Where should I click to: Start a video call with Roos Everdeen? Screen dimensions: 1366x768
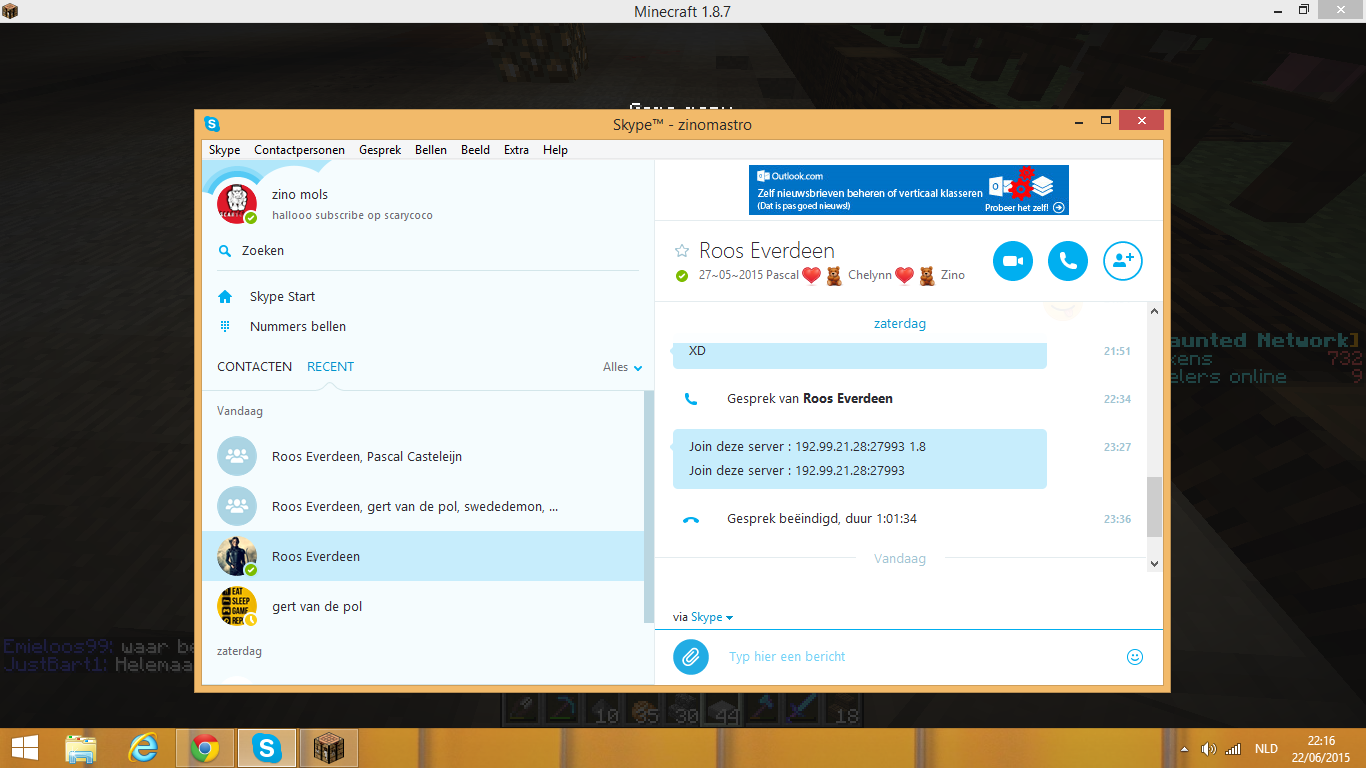(x=1013, y=261)
